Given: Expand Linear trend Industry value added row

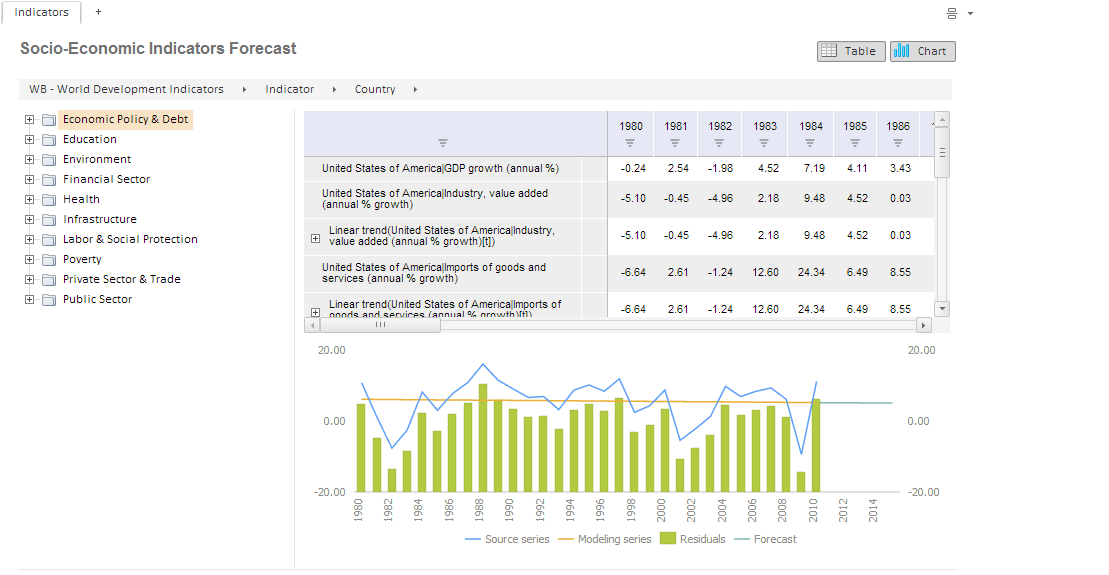Looking at the screenshot, I should 316,238.
